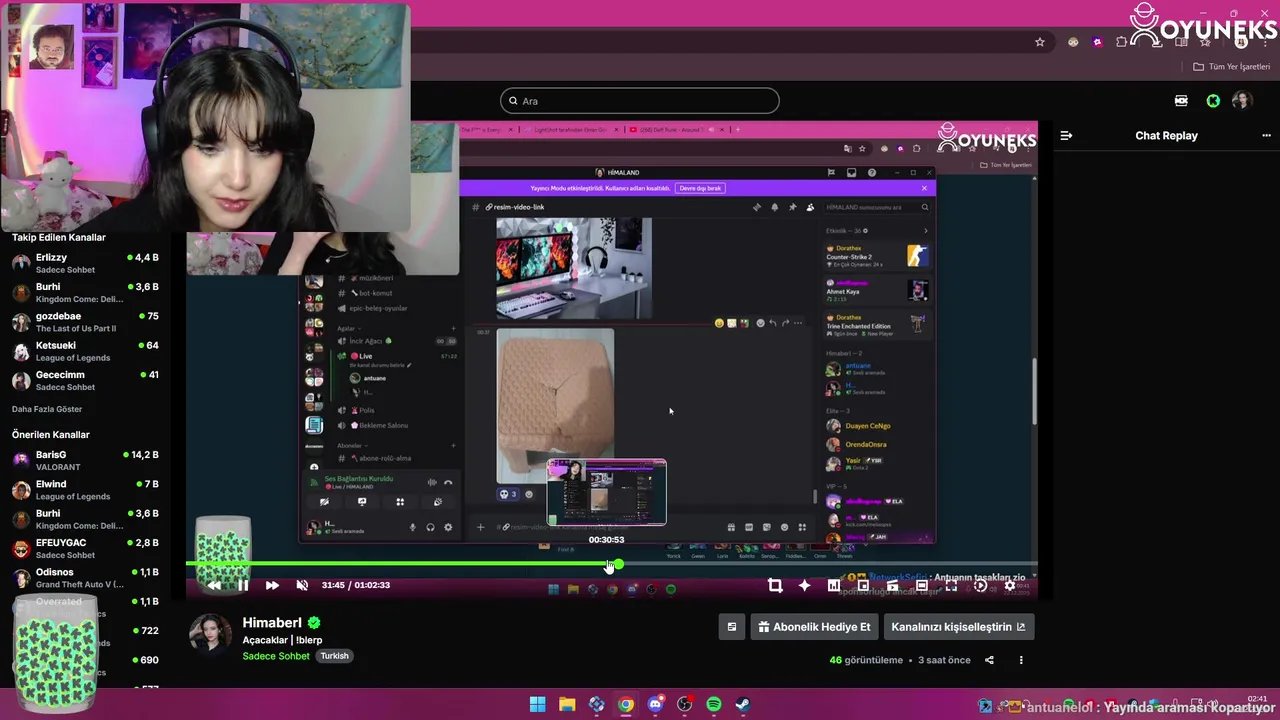1280x720 pixels.
Task: Launch Spotify from the taskbar
Action: pyautogui.click(x=714, y=704)
